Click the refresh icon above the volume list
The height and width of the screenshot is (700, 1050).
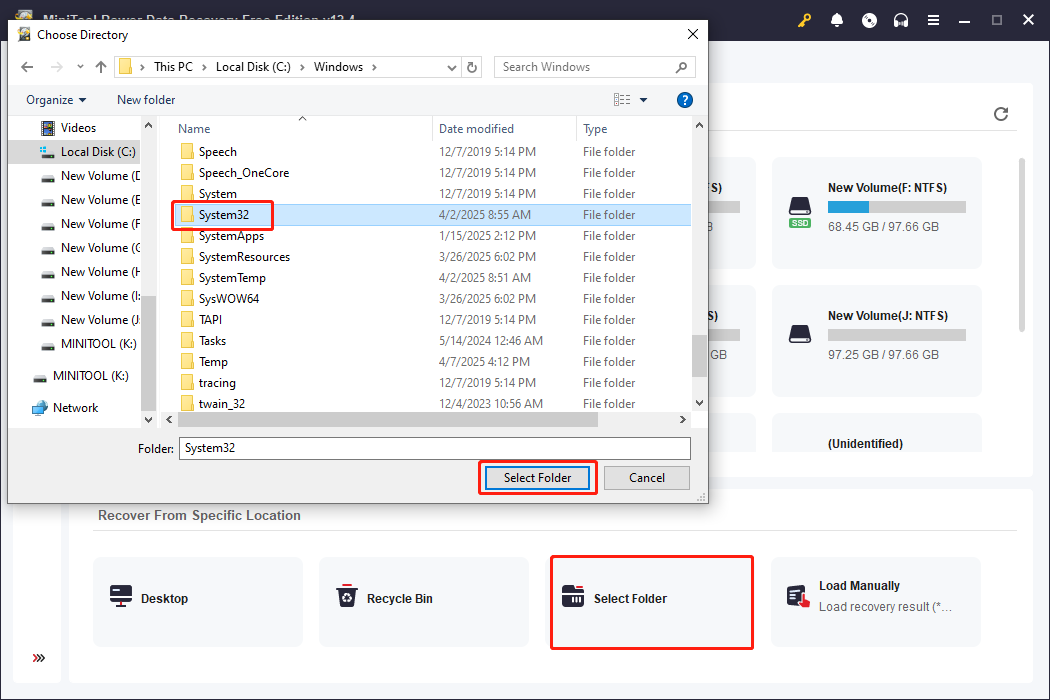(x=1000, y=114)
